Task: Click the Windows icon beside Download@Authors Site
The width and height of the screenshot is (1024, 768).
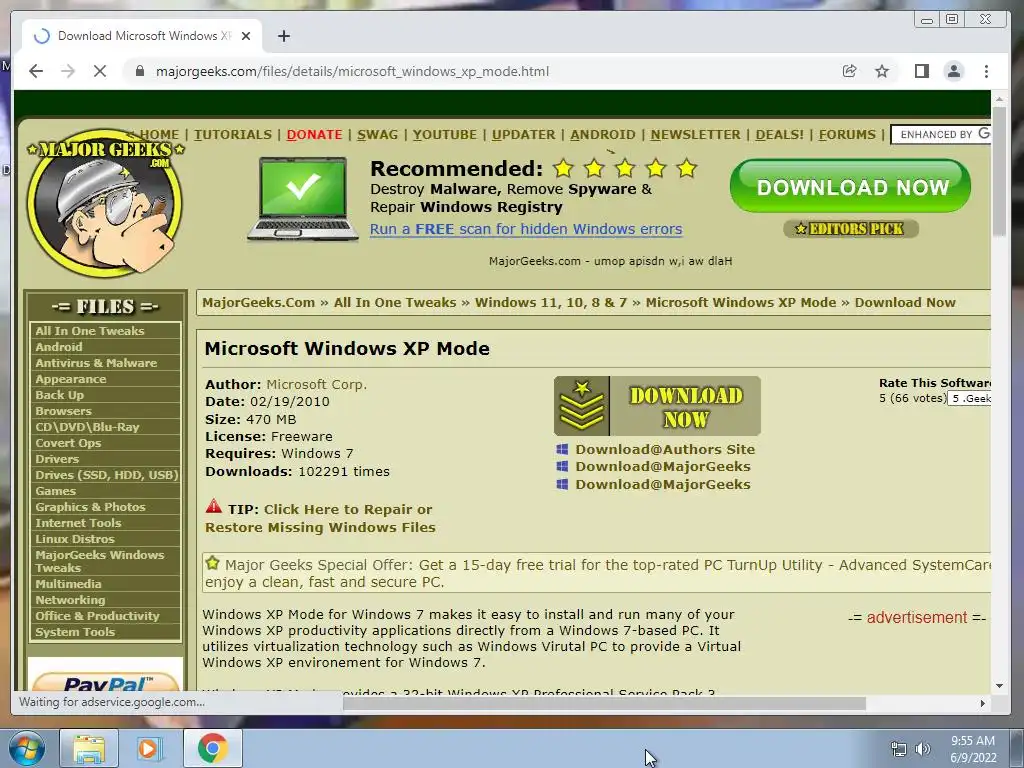Action: tap(562, 449)
